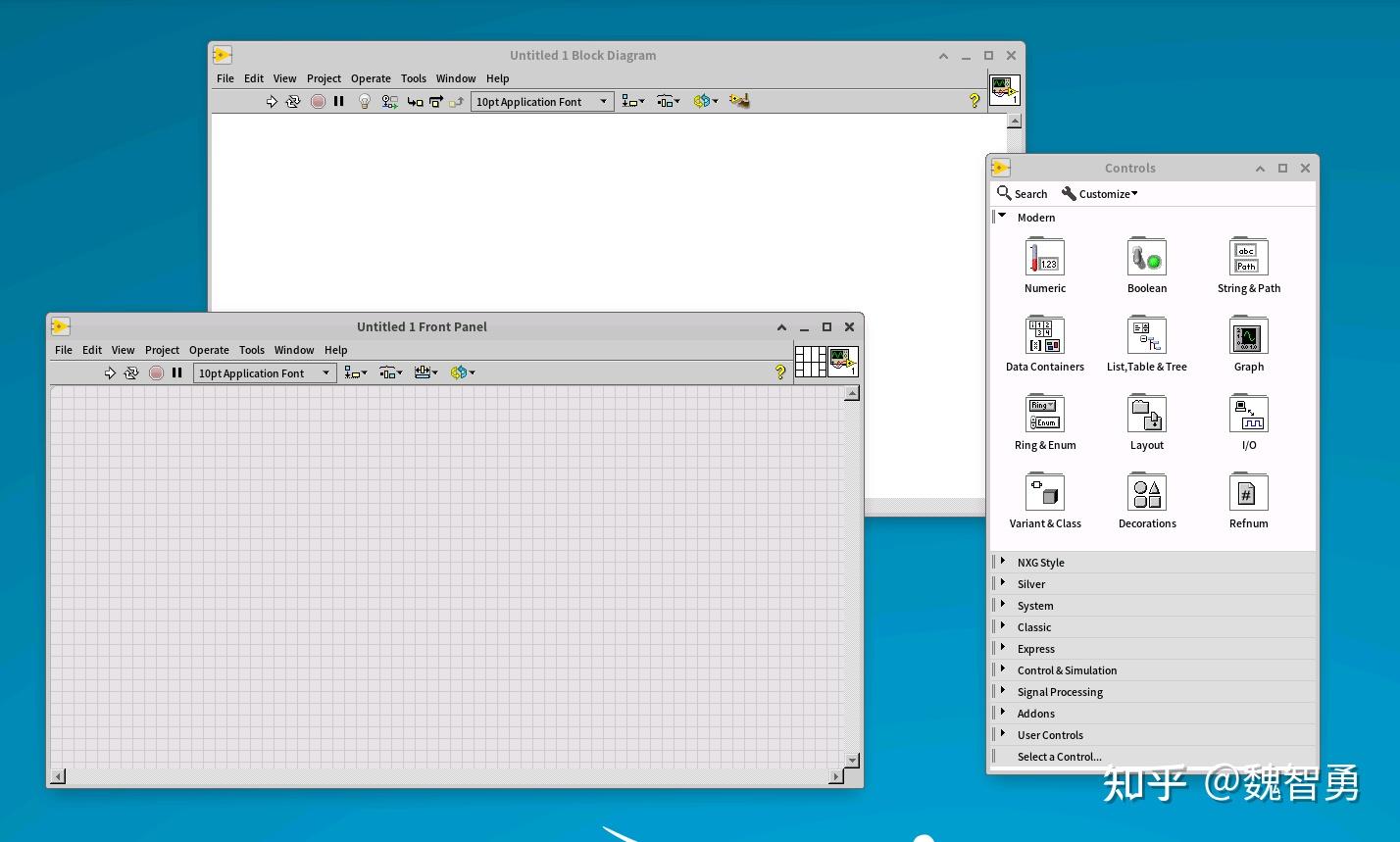Select the Numeric controls palette icon

point(1044,258)
